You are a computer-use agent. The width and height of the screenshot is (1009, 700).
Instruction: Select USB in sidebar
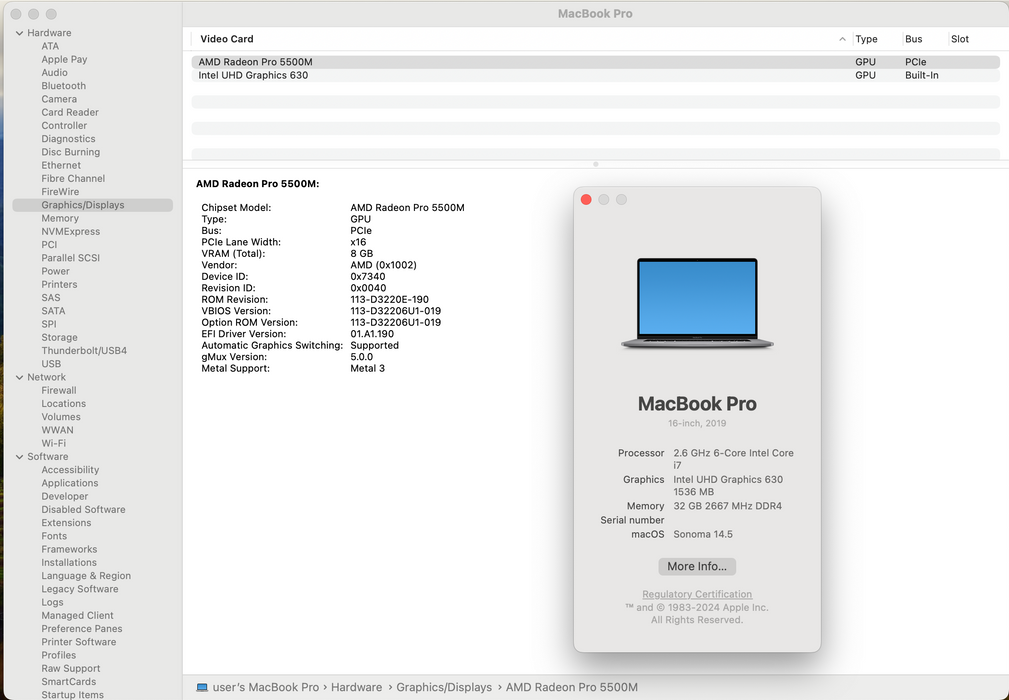pos(51,364)
